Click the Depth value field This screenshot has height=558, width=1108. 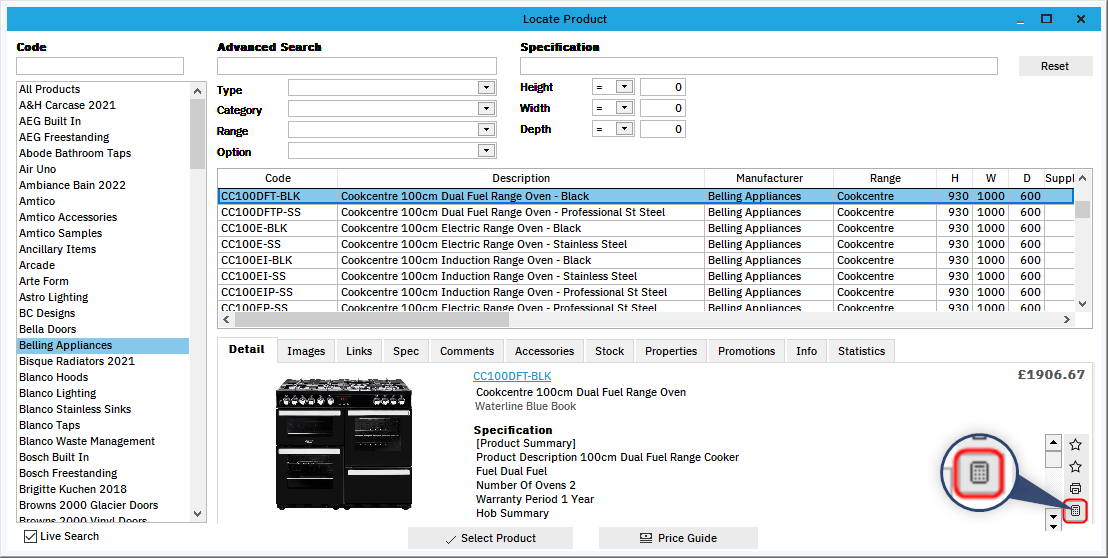point(663,129)
